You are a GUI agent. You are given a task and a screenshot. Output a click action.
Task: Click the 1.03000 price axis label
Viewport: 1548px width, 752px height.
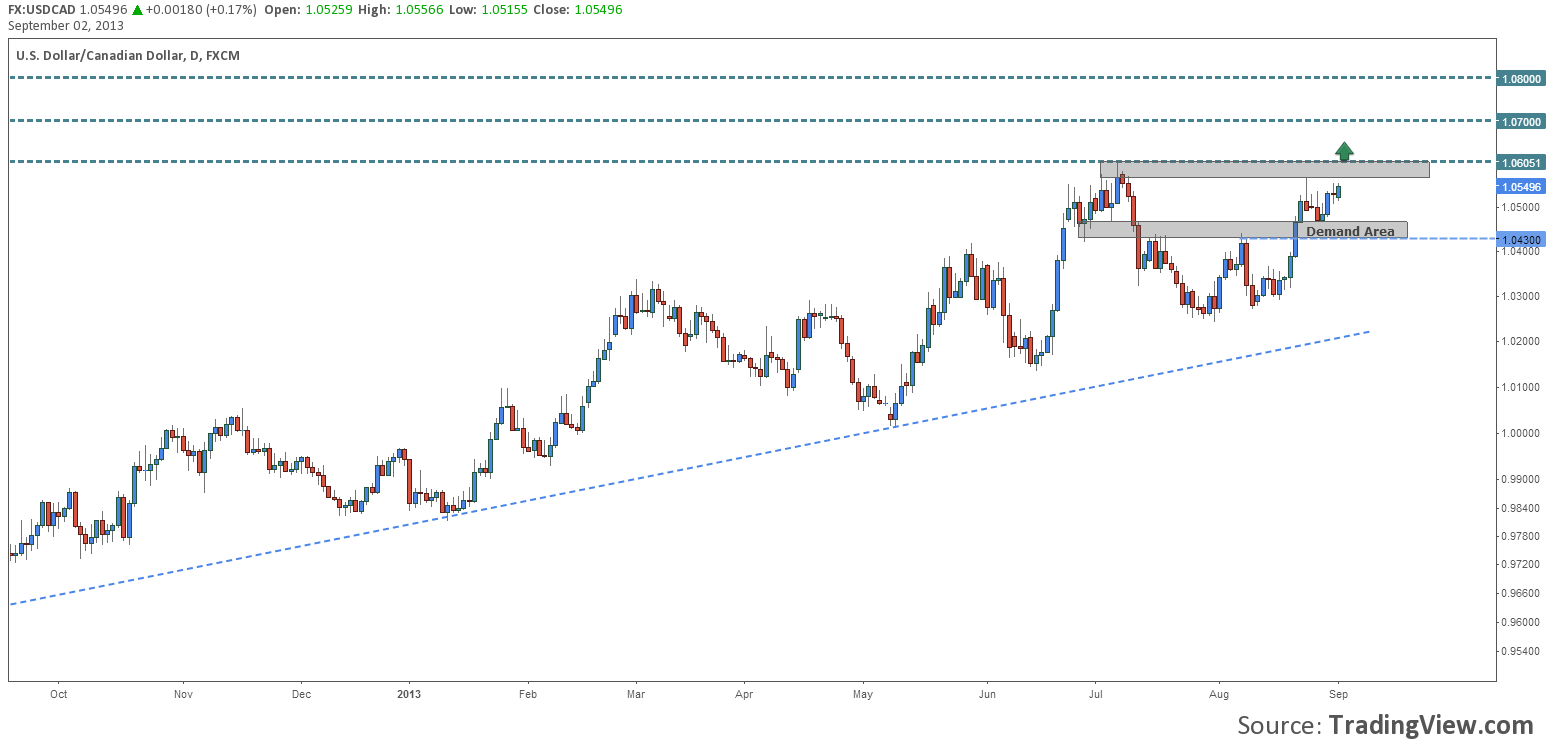[x=1519, y=297]
